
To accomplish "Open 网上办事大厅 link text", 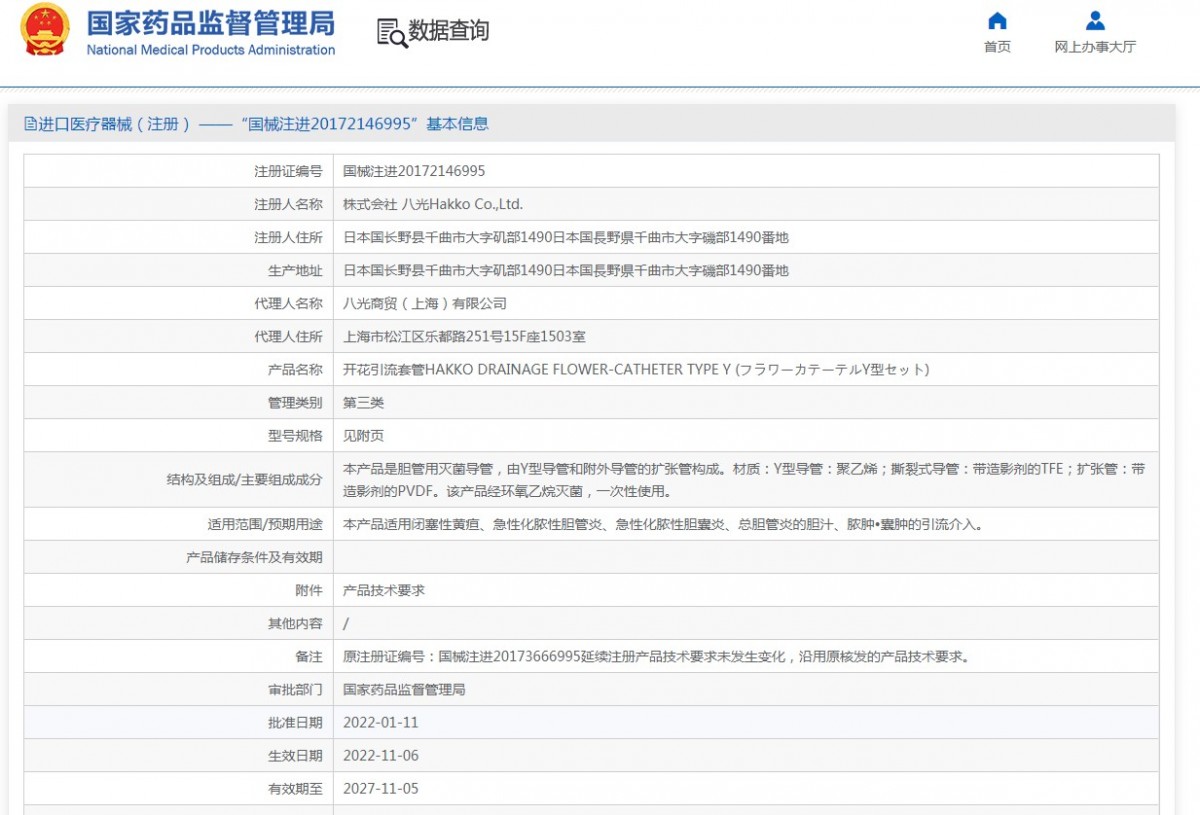I will pyautogui.click(x=1095, y=47).
